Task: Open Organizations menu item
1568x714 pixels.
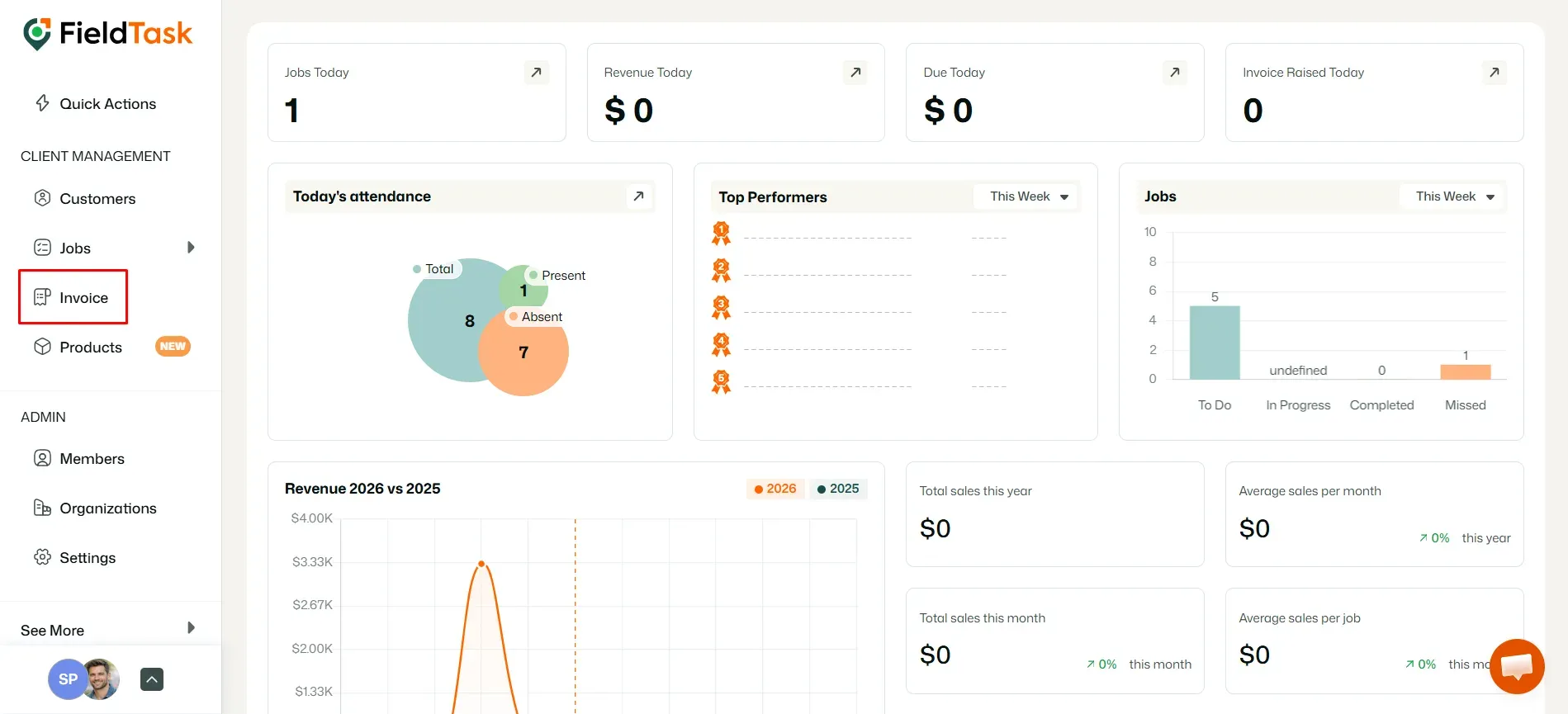Action: click(108, 508)
